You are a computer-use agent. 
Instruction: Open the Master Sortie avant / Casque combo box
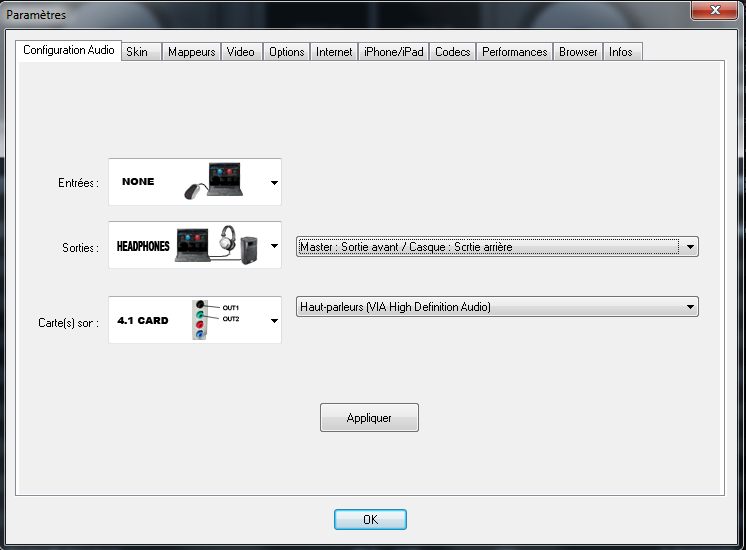click(497, 247)
